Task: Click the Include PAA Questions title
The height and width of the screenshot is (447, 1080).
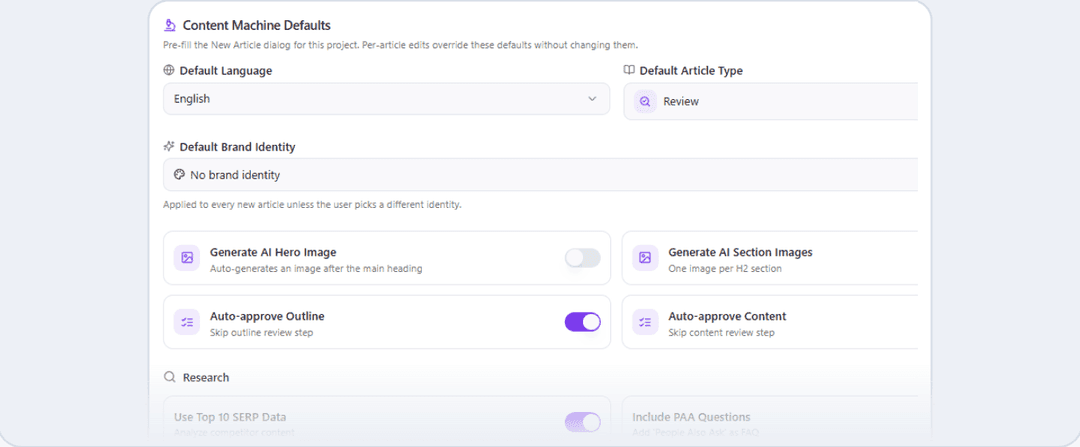Action: (x=692, y=417)
